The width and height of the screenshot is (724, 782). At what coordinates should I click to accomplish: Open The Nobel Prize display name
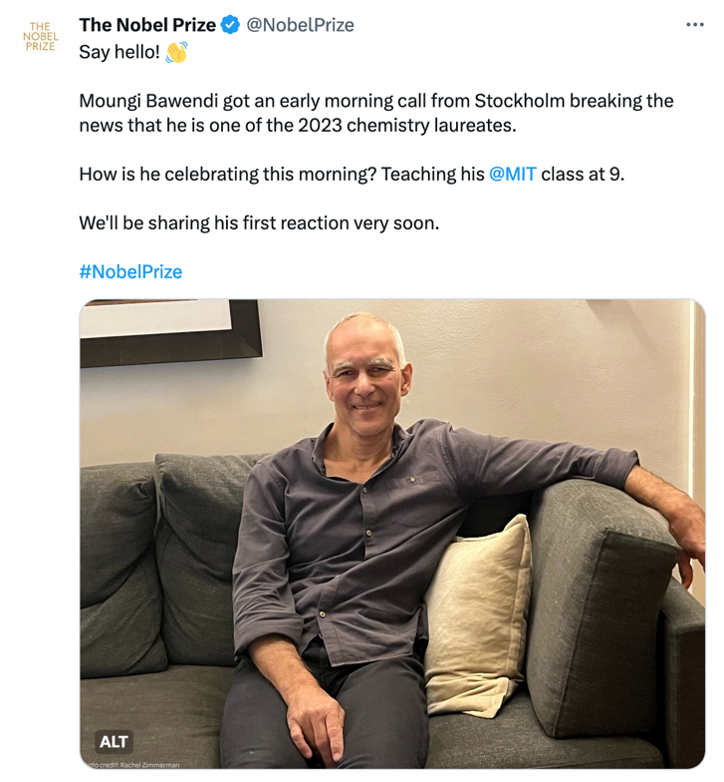click(x=147, y=25)
